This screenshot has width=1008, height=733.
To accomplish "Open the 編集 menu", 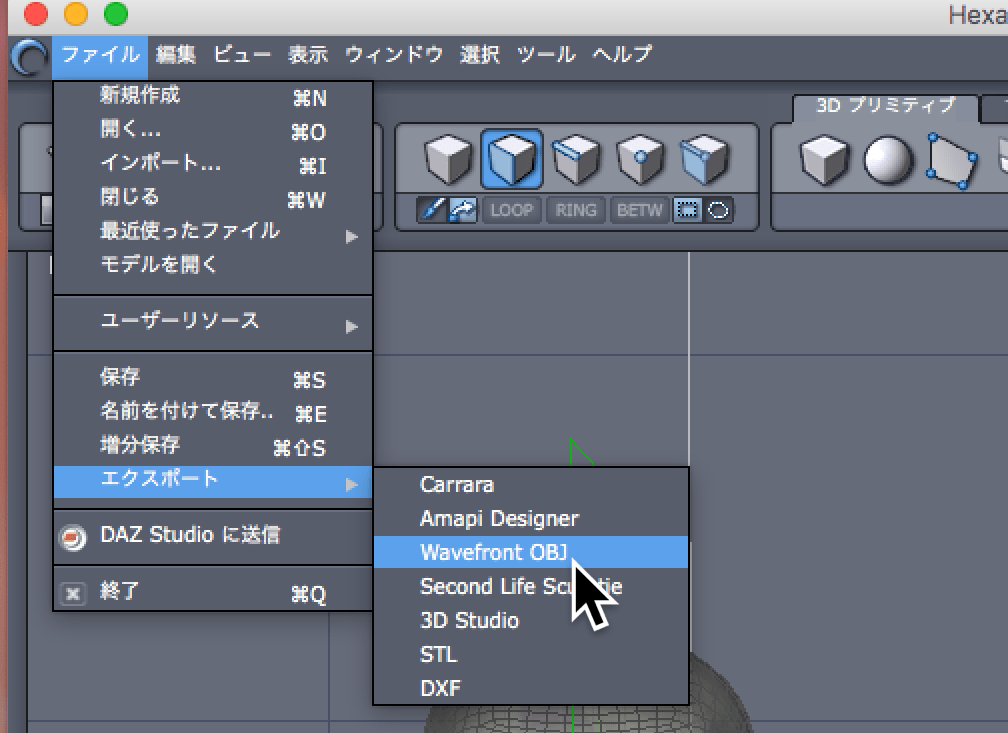I will click(x=176, y=54).
